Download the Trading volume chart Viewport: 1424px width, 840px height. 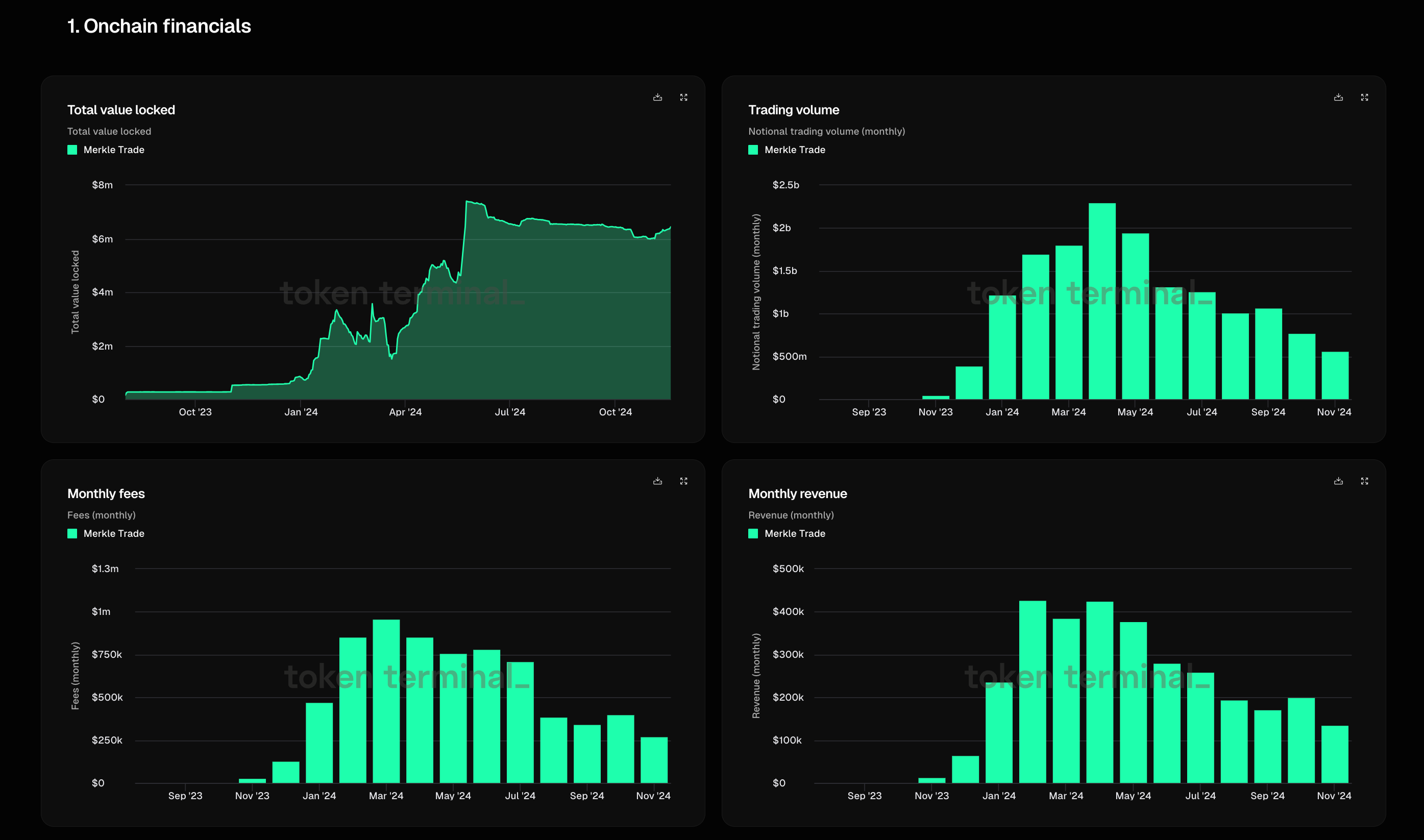tap(1338, 97)
